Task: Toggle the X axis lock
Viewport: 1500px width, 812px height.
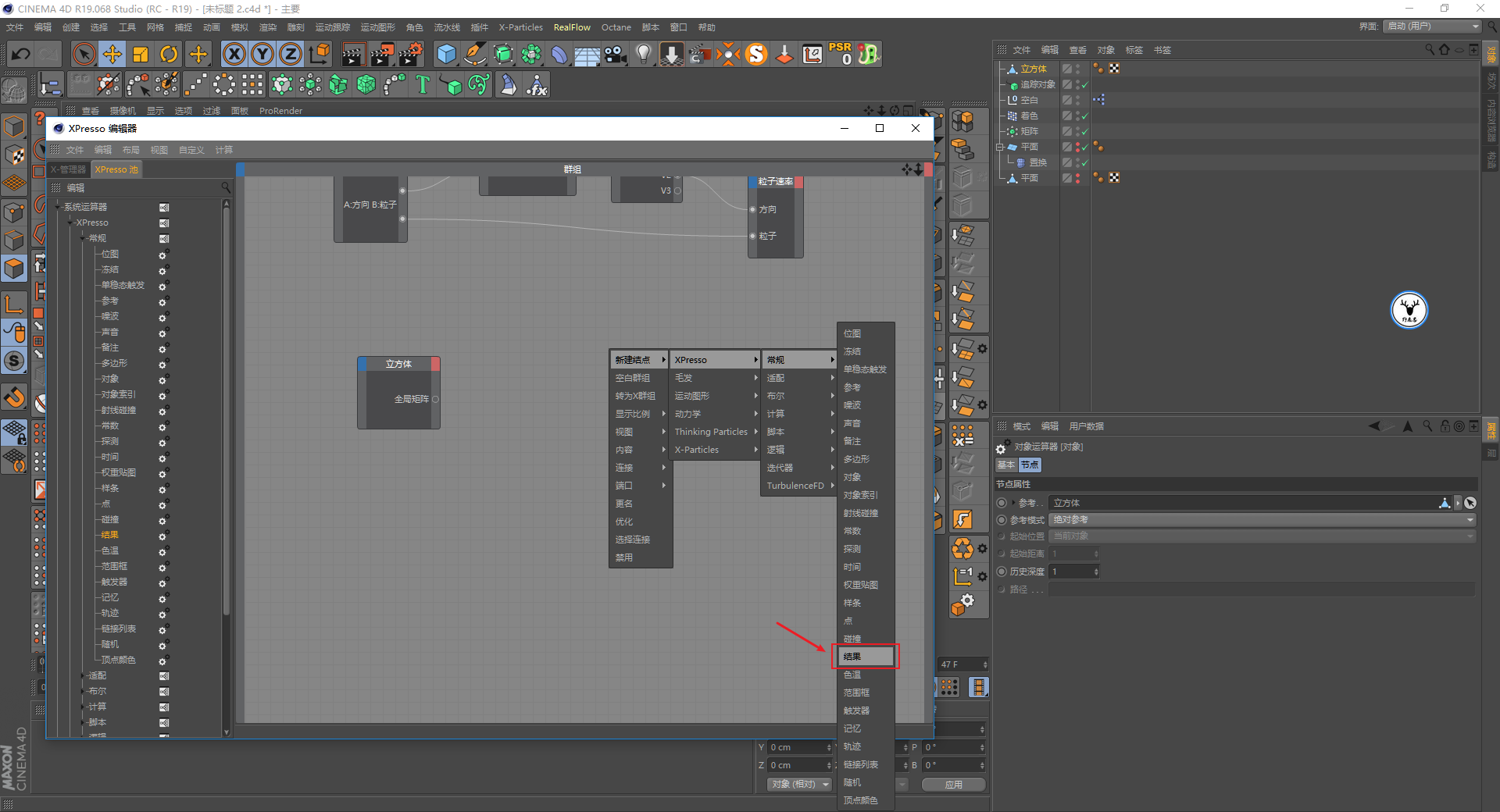Action: pos(234,54)
